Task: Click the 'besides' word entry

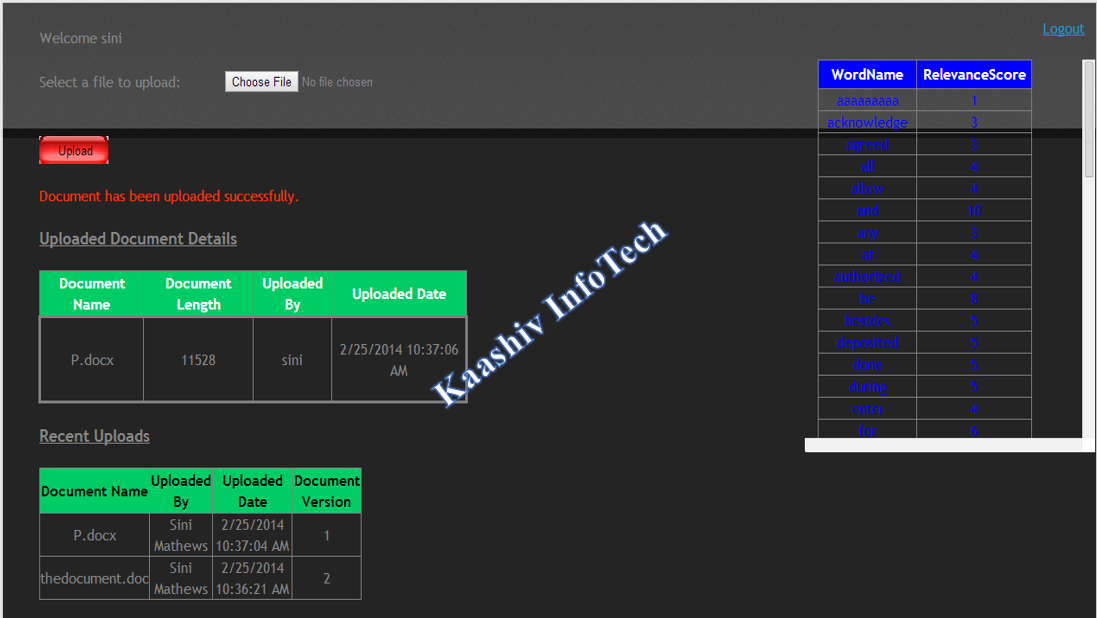Action: [867, 320]
